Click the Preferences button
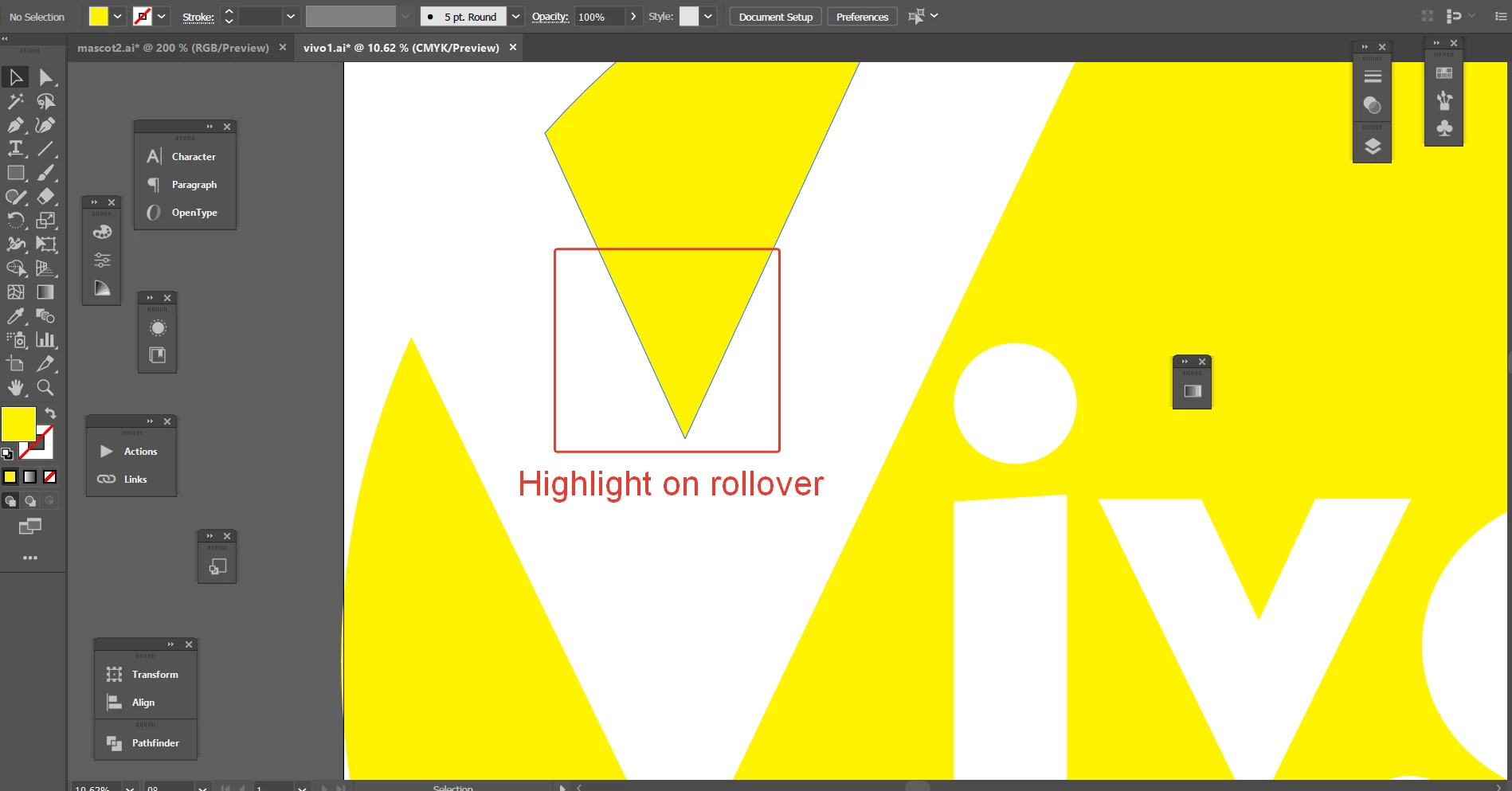This screenshot has height=791, width=1512. click(x=862, y=17)
